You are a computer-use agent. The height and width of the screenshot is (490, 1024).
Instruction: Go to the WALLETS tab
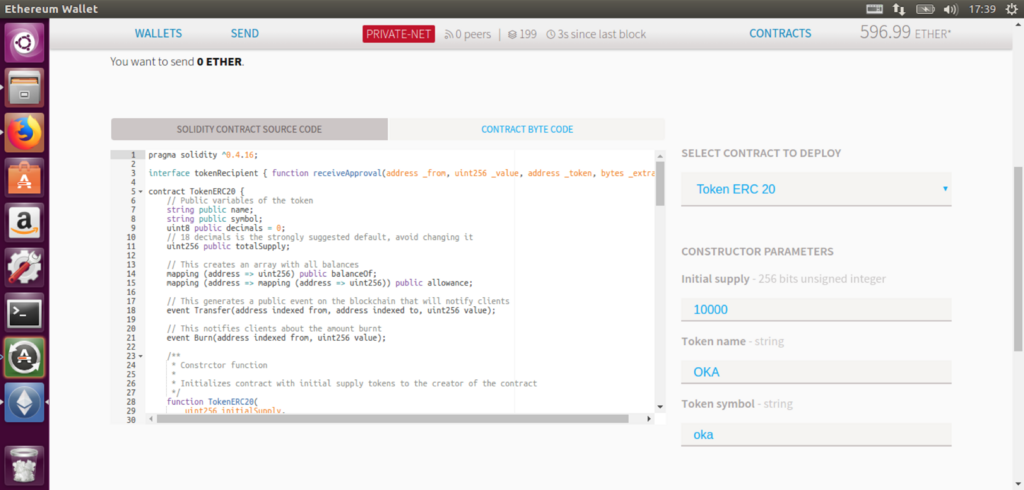pos(158,33)
